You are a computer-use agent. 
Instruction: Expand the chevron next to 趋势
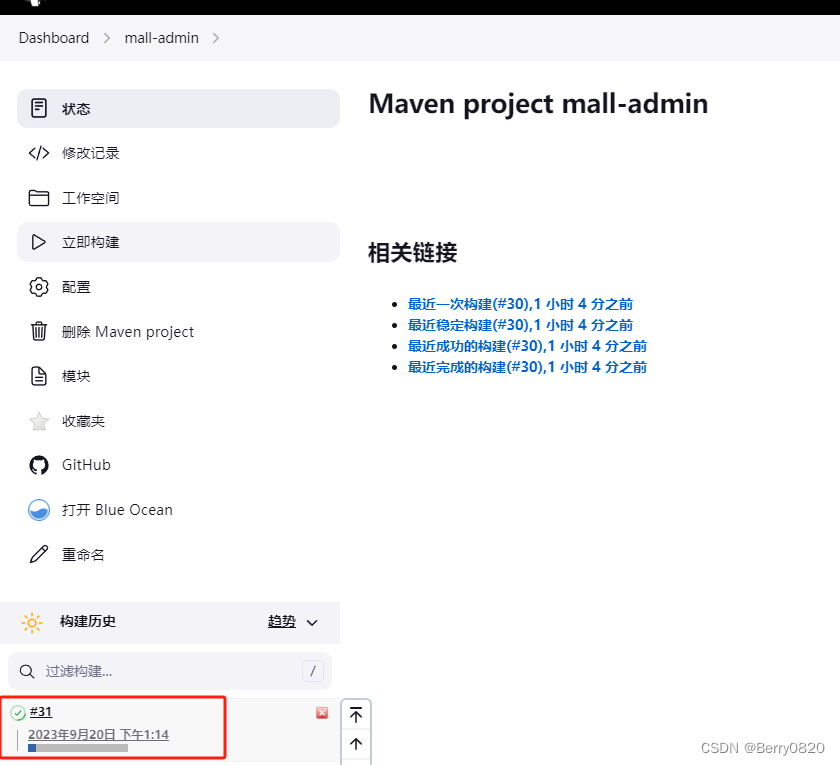pyautogui.click(x=312, y=622)
